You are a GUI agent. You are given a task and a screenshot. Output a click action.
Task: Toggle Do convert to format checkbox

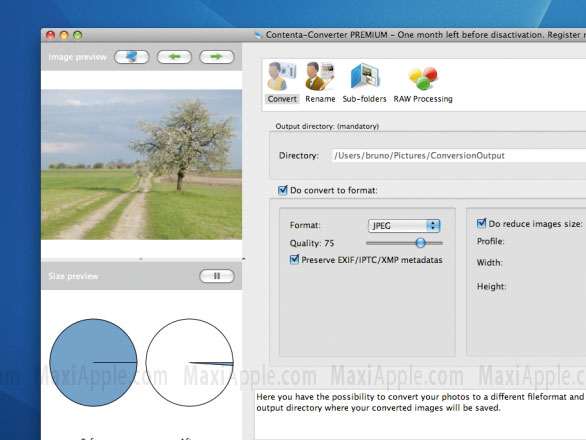pos(283,190)
